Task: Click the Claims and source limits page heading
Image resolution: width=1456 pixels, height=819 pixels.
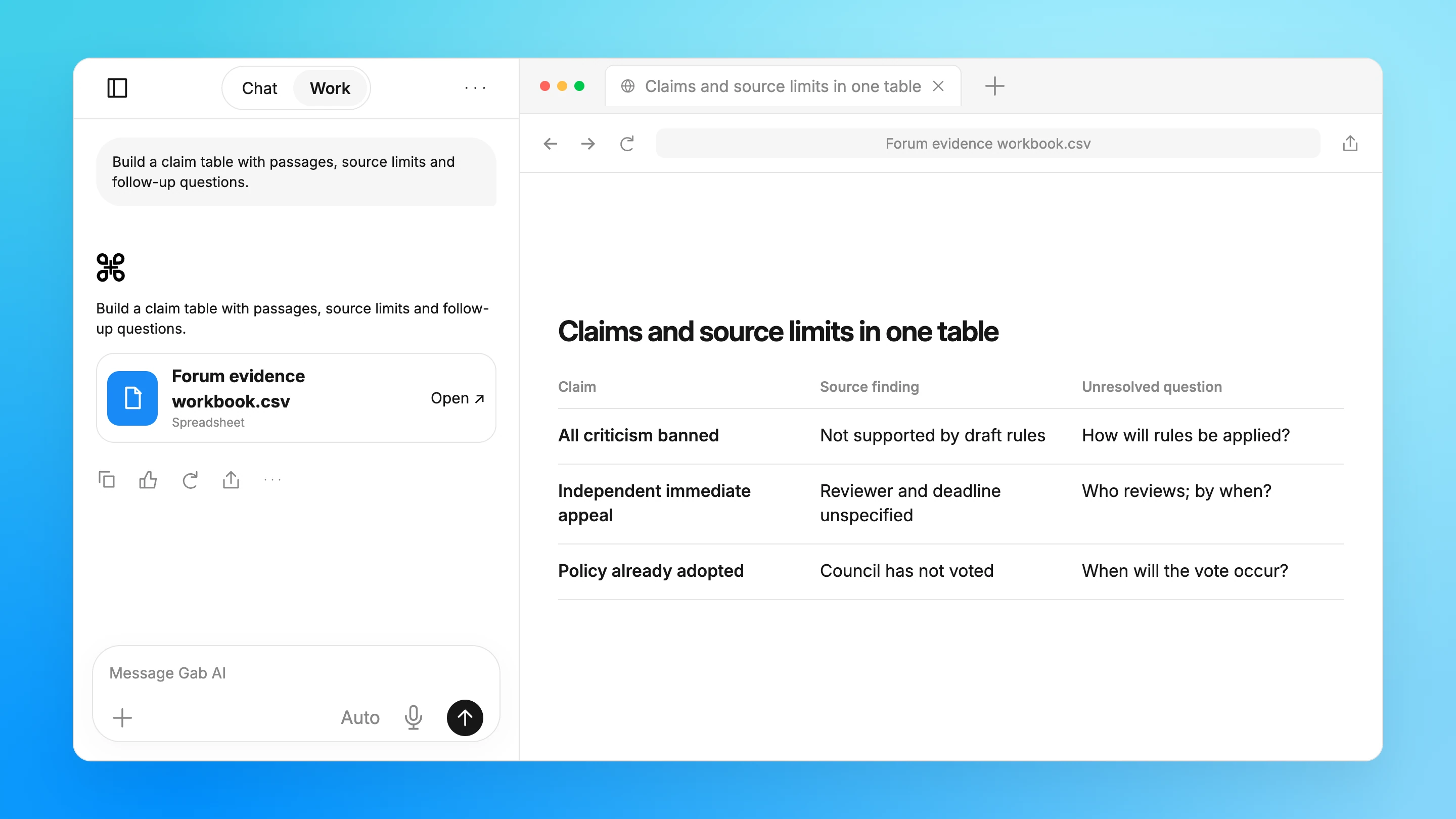Action: tap(779, 331)
